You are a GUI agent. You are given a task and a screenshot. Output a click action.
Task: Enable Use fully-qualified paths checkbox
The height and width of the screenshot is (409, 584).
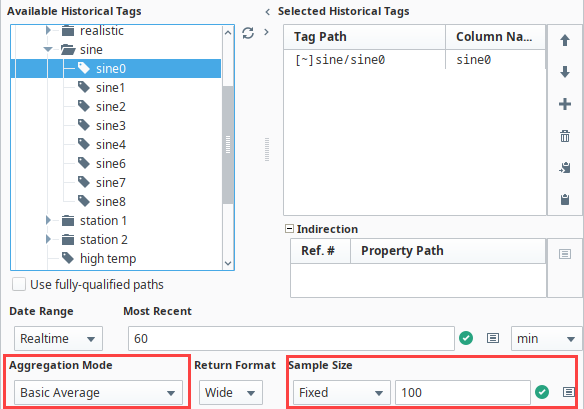click(19, 284)
